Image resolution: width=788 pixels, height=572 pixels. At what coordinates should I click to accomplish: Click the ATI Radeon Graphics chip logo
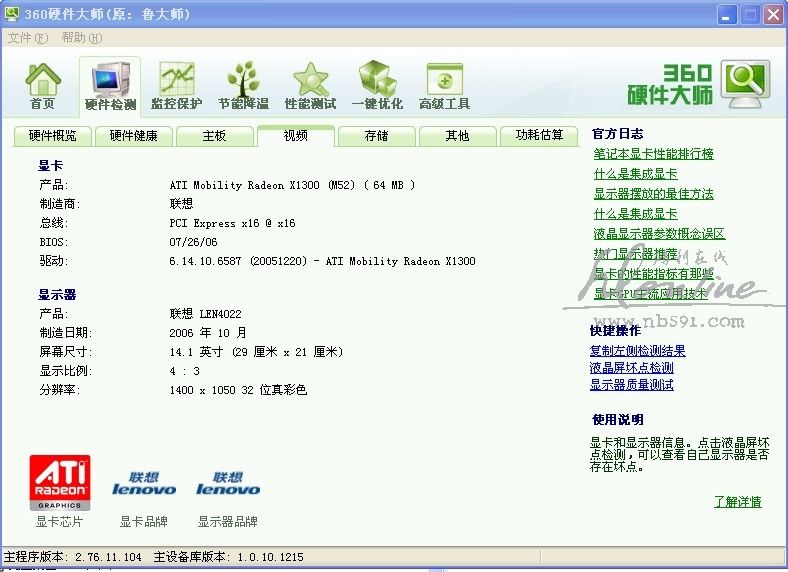pyautogui.click(x=60, y=483)
